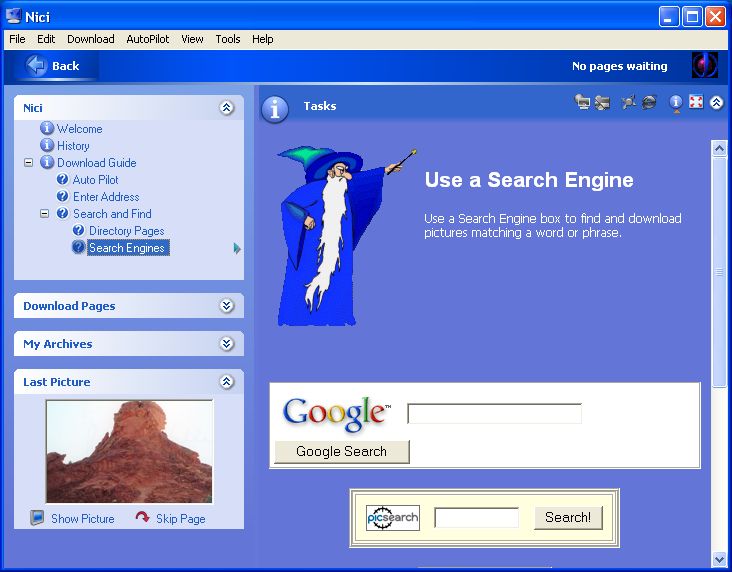
Task: Select Directory Pages in the tree
Action: (x=127, y=231)
